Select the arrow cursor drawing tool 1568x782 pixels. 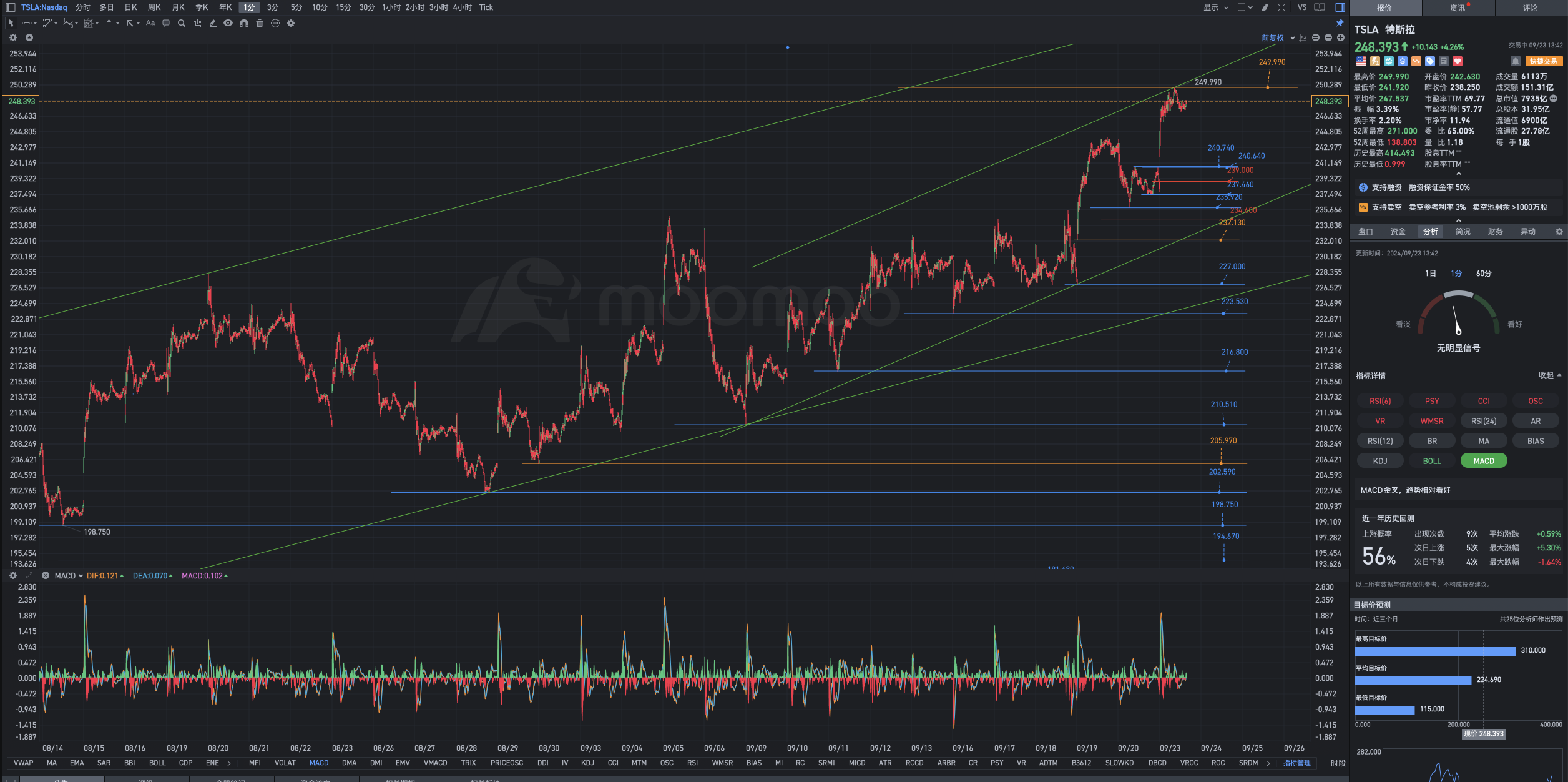pyautogui.click(x=11, y=23)
